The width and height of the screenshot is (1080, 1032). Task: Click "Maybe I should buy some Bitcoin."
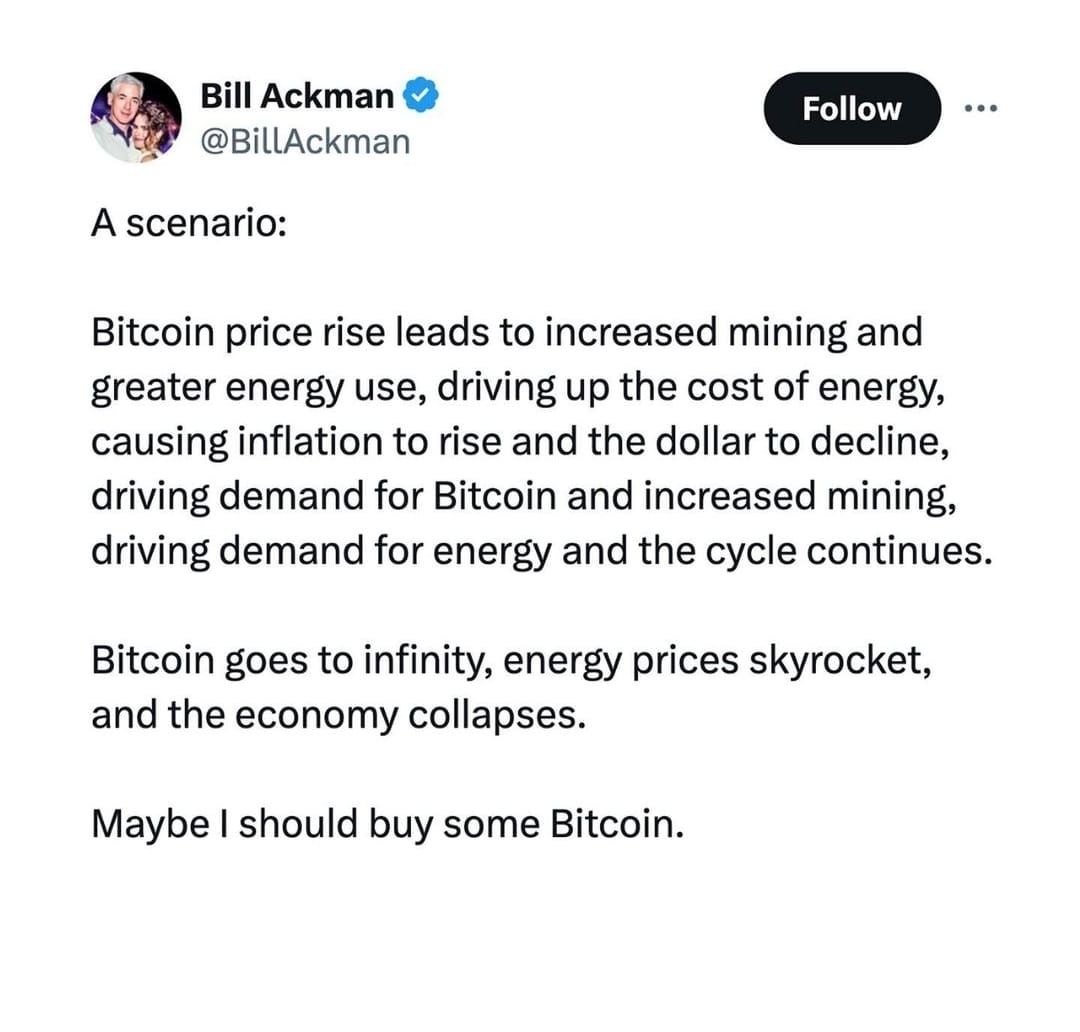pyautogui.click(x=388, y=824)
